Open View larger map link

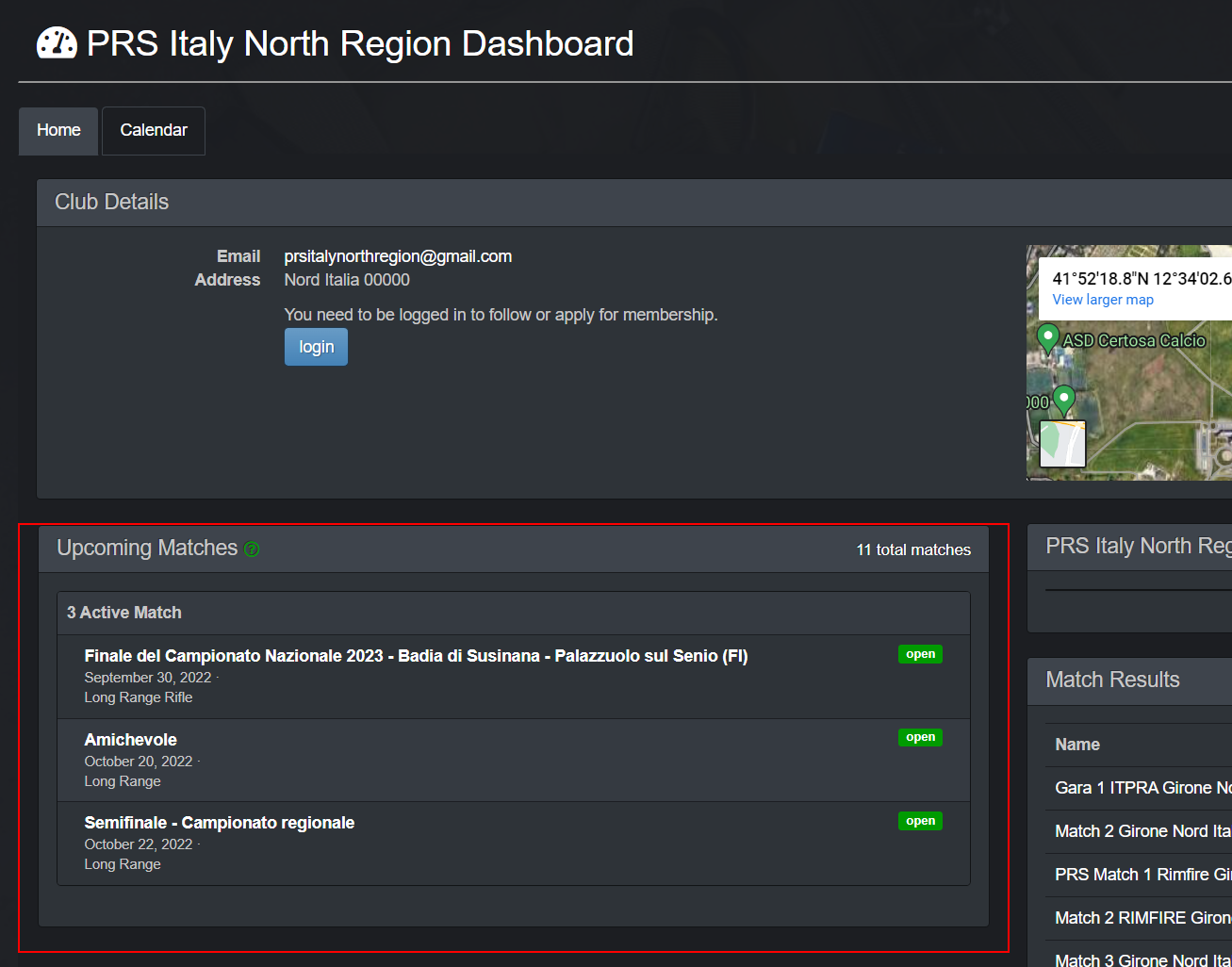(x=1103, y=300)
